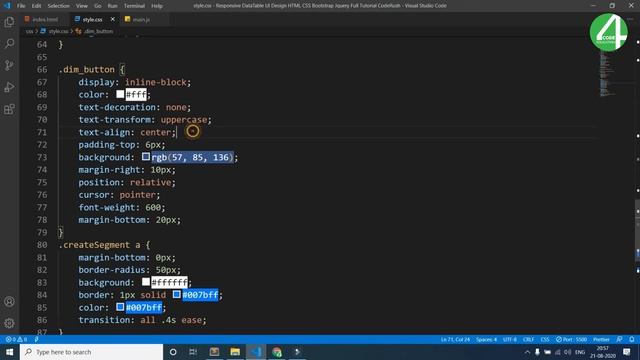Screen dimensions: 640x360
Task: Change the CSS language mode
Action: 545,339
